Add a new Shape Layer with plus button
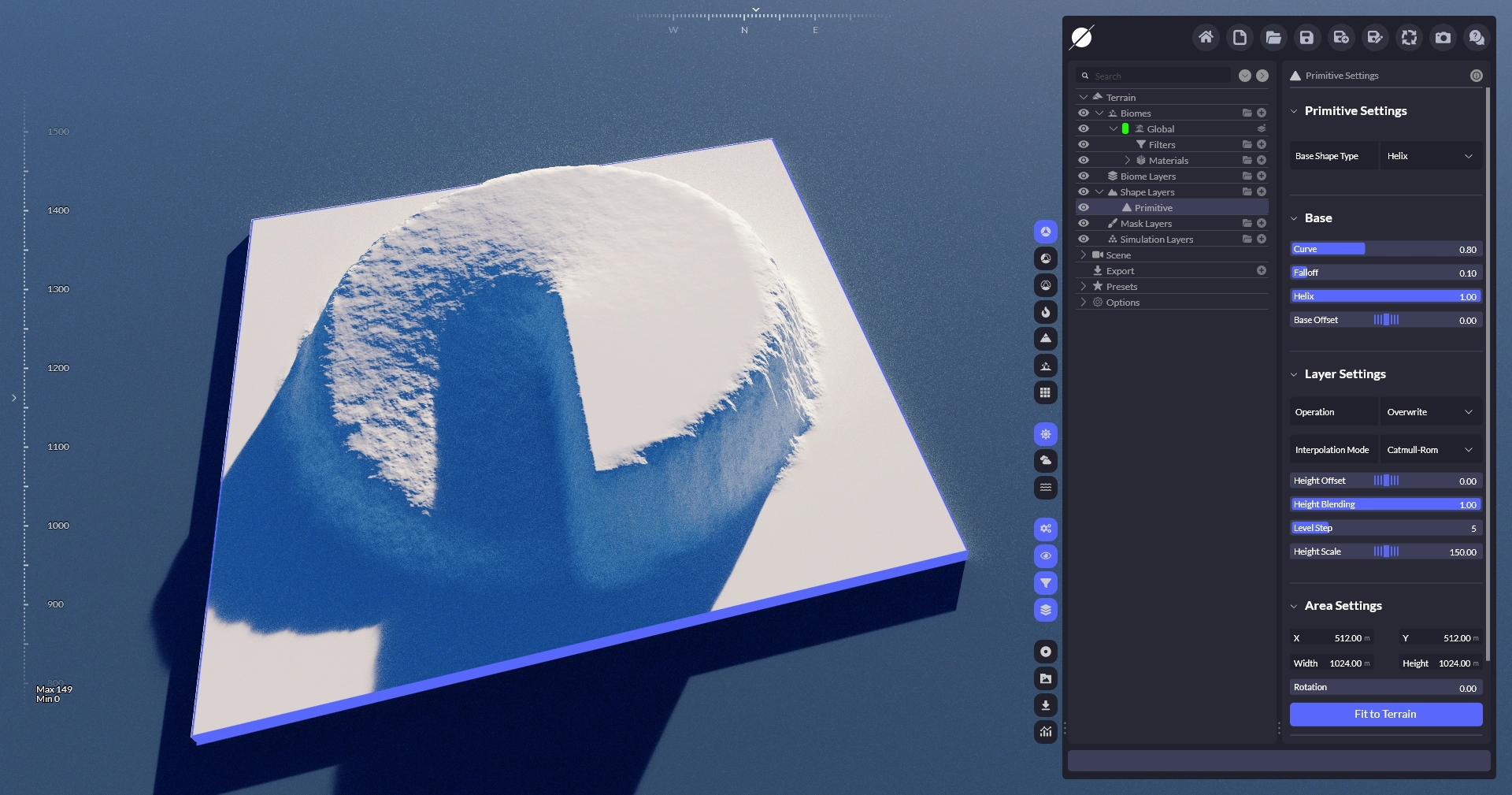This screenshot has width=1512, height=795. click(x=1262, y=191)
